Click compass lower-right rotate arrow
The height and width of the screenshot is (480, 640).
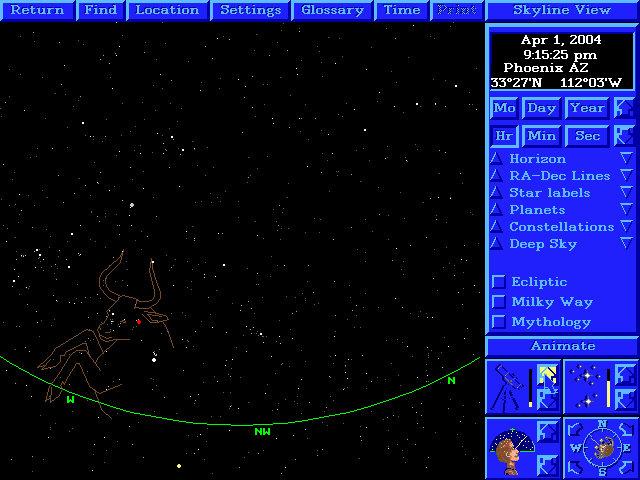click(629, 467)
